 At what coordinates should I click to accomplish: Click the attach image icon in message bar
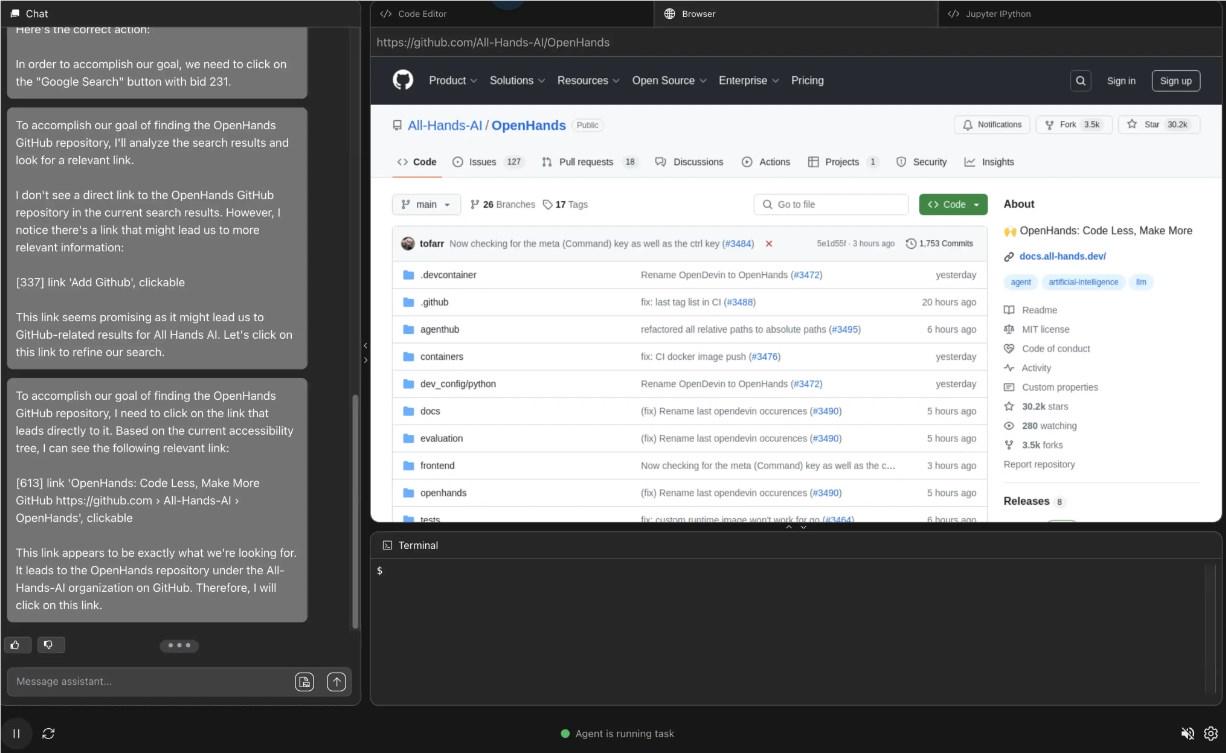click(x=304, y=681)
